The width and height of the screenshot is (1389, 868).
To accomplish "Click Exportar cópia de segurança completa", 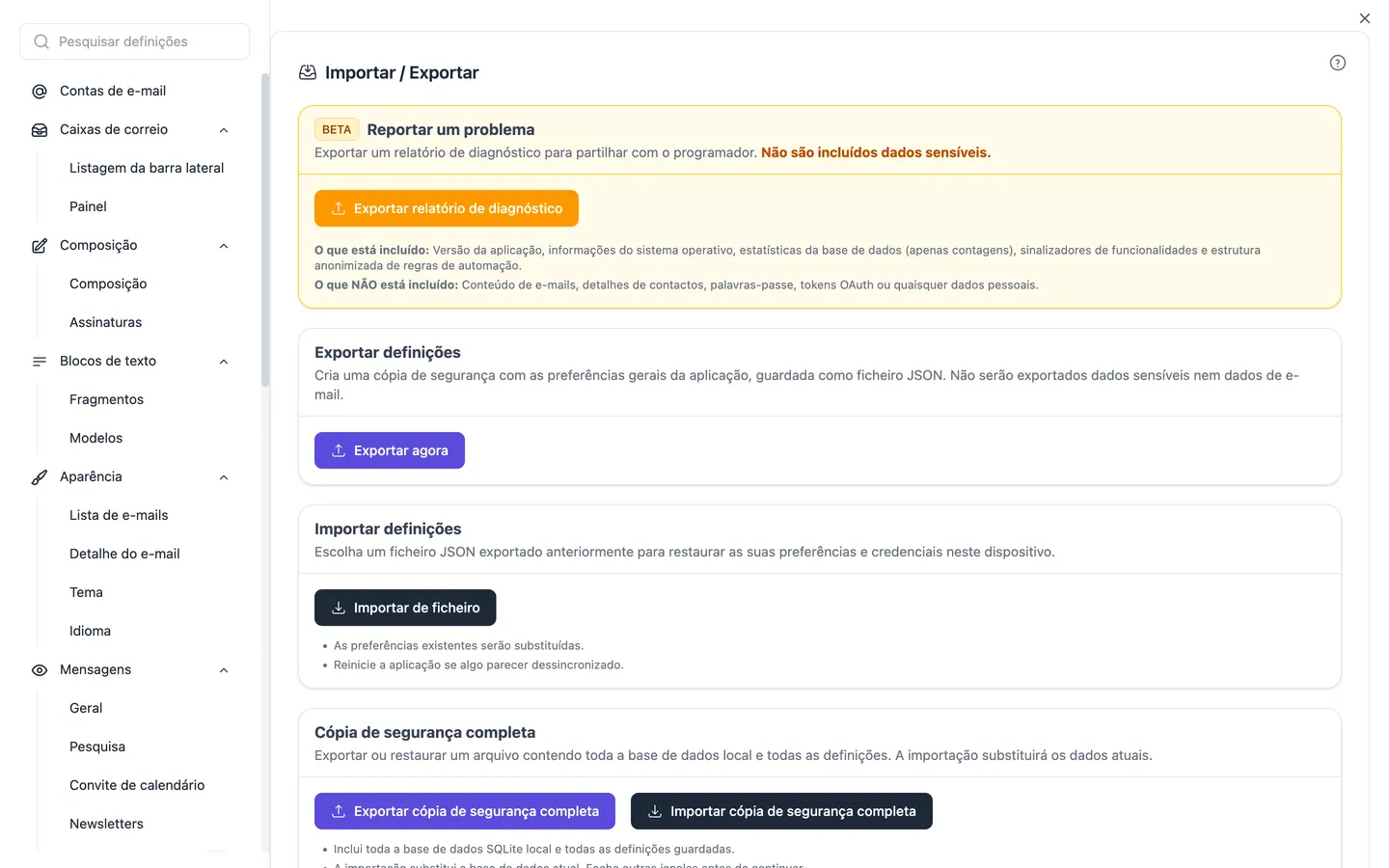I will coord(465,811).
